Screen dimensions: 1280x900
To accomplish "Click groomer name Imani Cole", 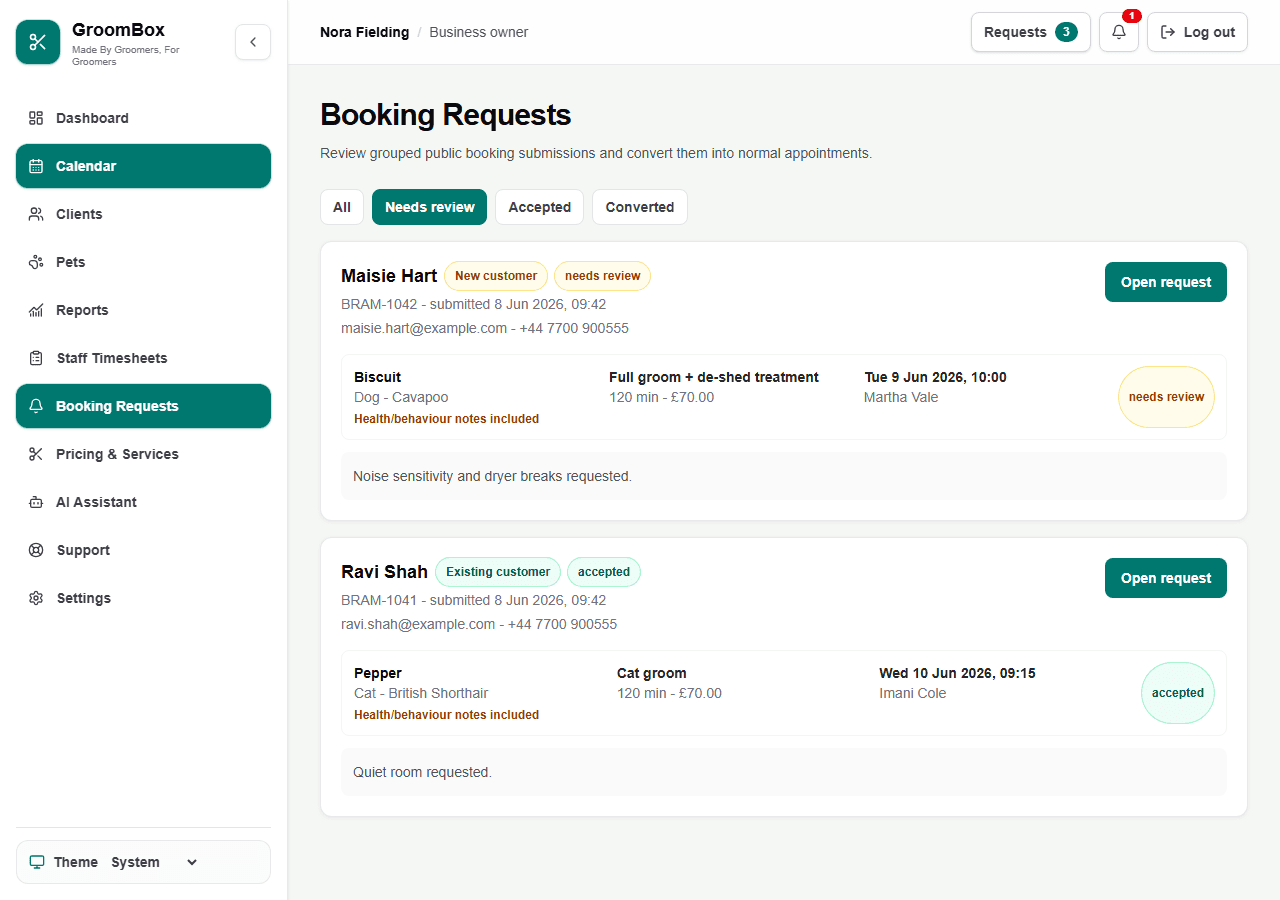I will (912, 693).
